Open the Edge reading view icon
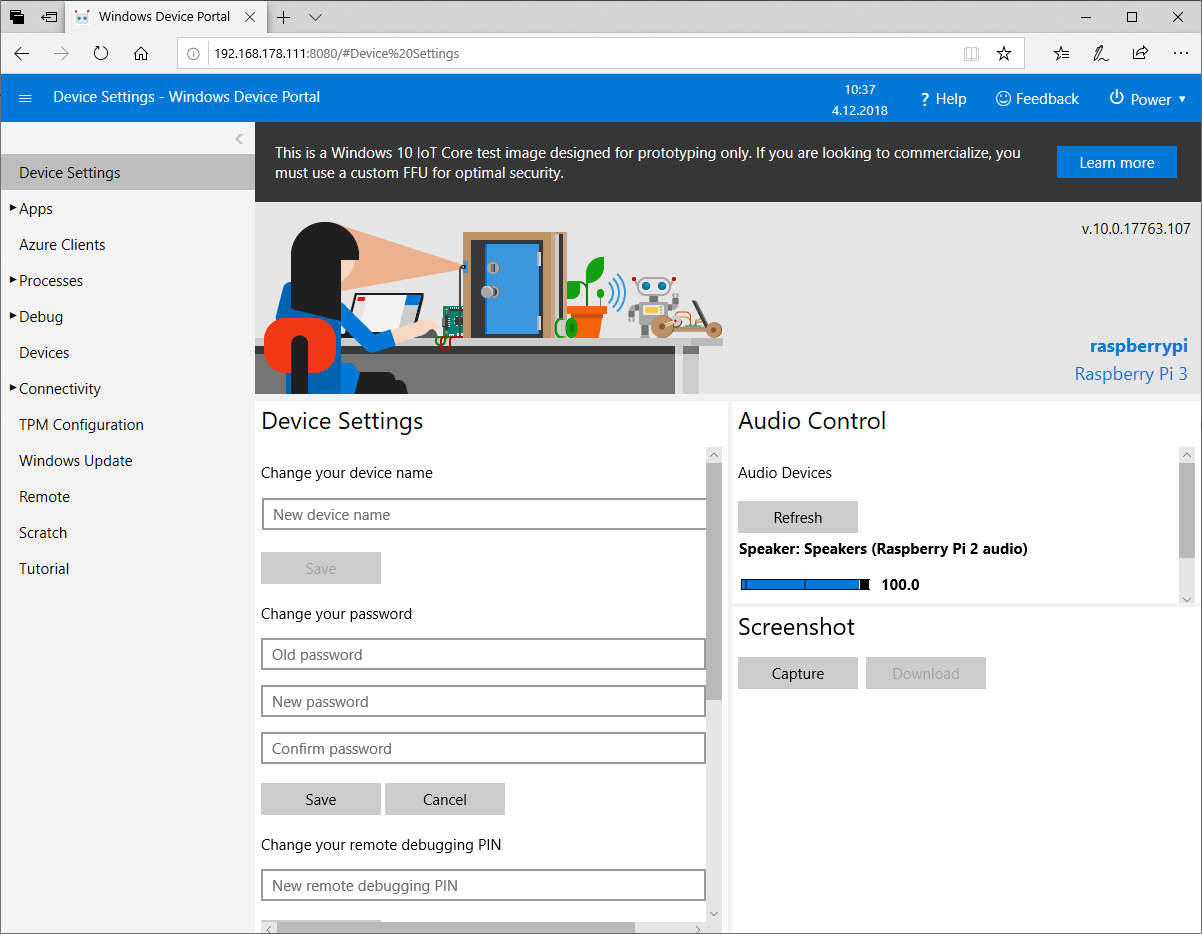 coord(971,53)
